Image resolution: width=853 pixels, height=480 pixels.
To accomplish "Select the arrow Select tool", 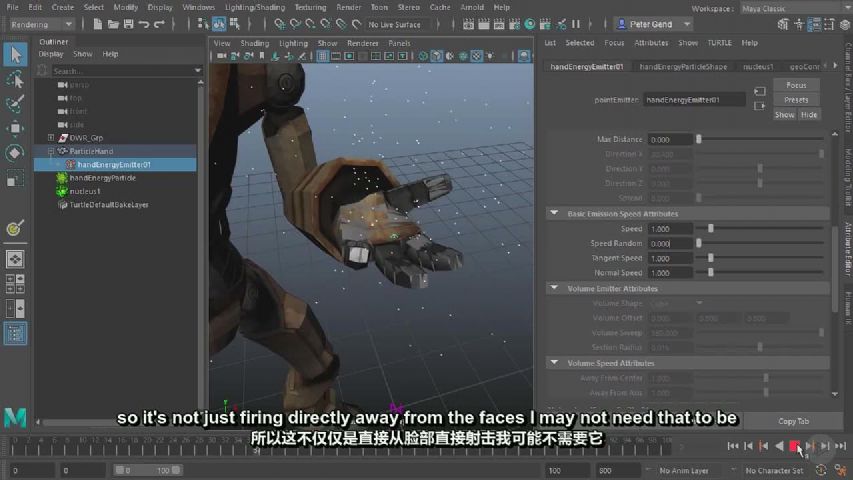I will click(x=15, y=54).
